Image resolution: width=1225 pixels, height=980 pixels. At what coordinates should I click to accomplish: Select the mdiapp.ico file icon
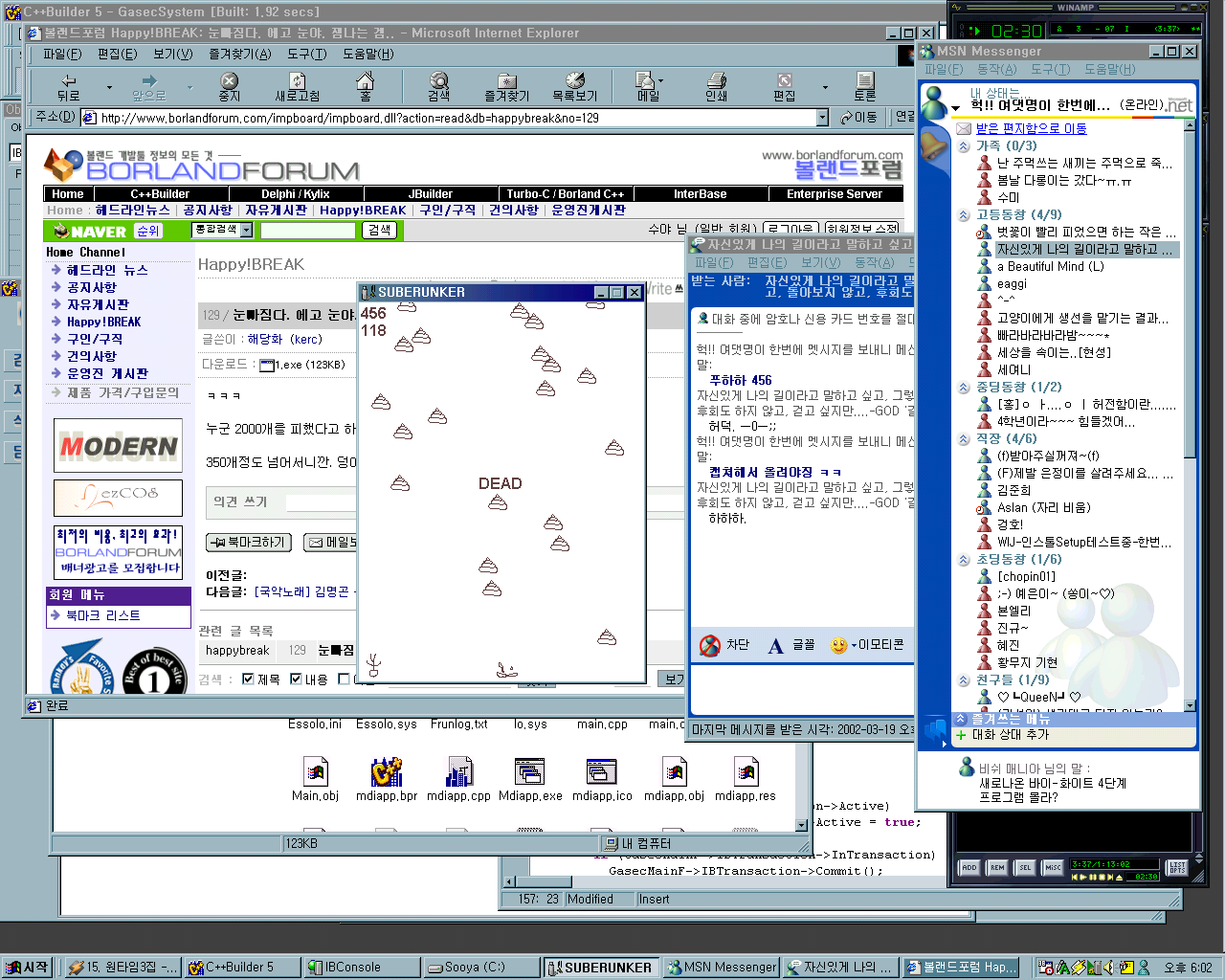602,779
